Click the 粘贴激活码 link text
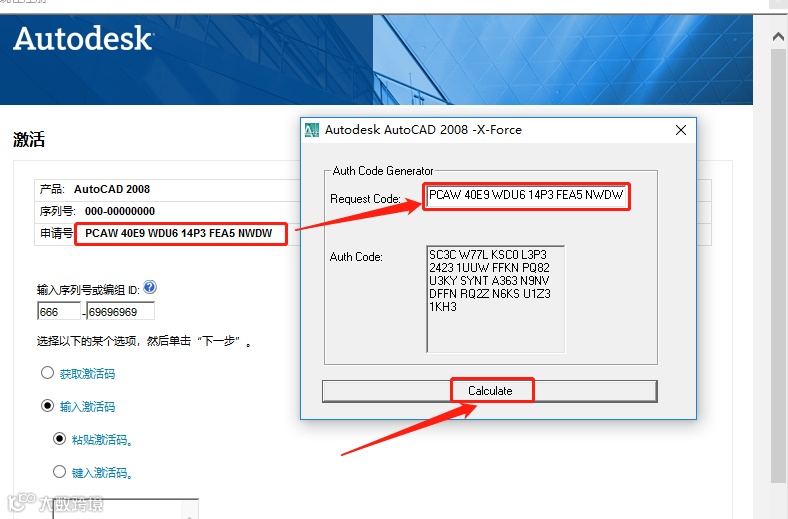This screenshot has height=519, width=788. [102, 440]
